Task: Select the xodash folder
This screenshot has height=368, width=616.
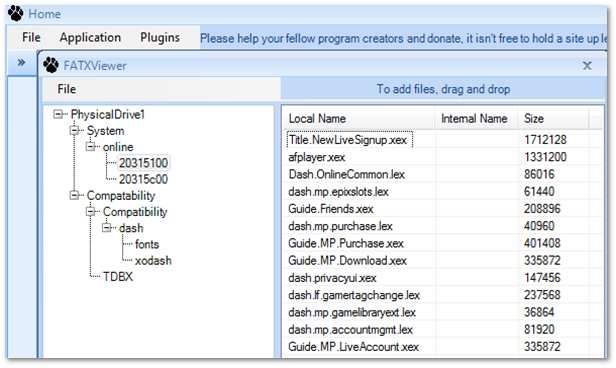Action: point(153,260)
